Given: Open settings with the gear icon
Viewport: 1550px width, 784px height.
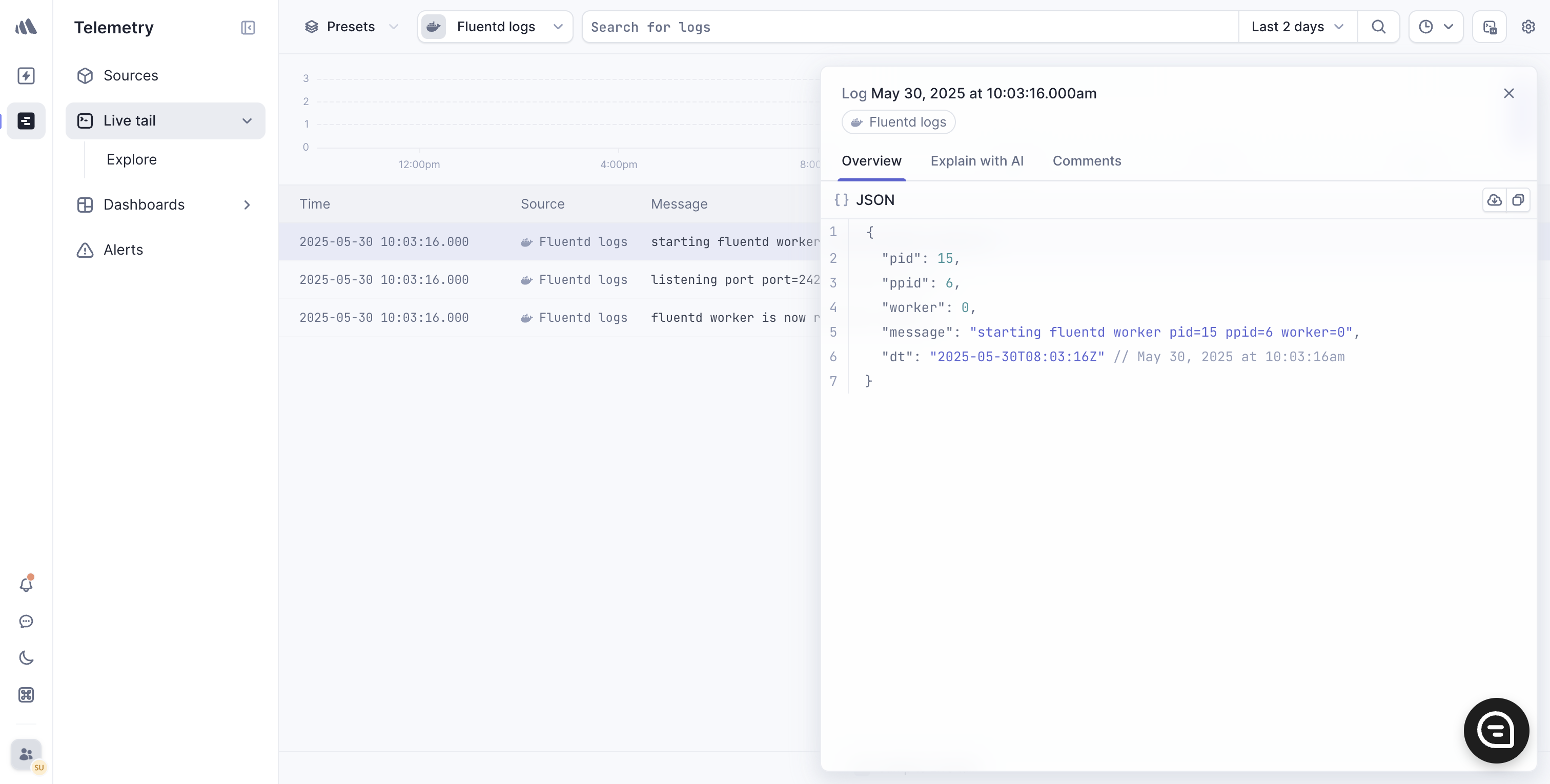Looking at the screenshot, I should pyautogui.click(x=1529, y=27).
